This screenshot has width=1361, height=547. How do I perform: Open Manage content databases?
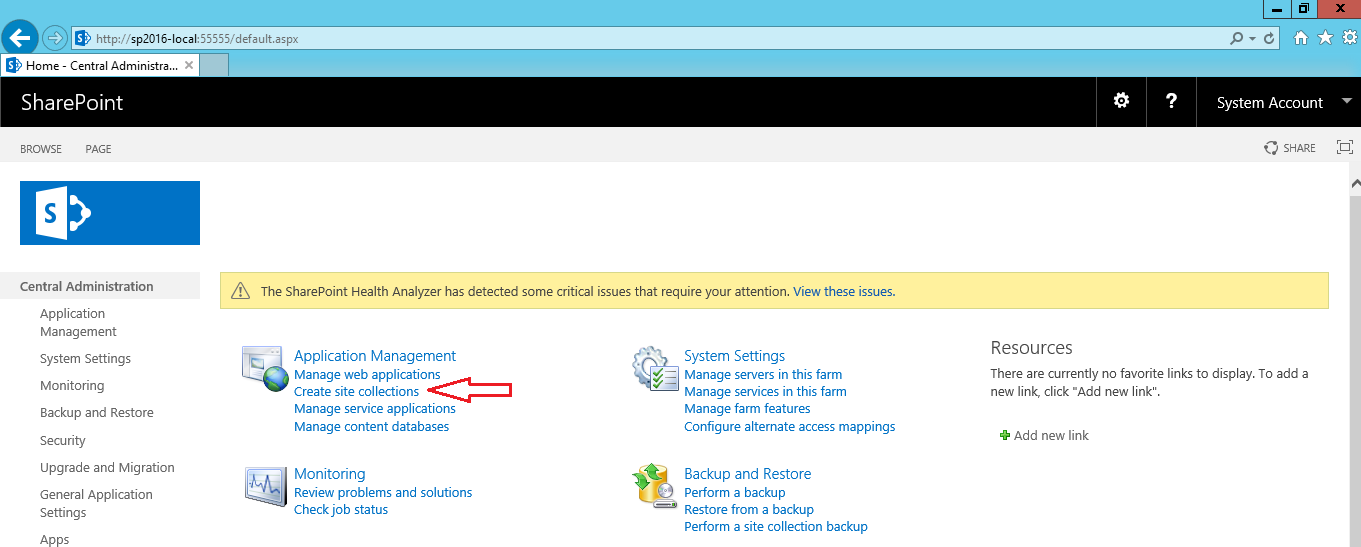click(x=372, y=426)
